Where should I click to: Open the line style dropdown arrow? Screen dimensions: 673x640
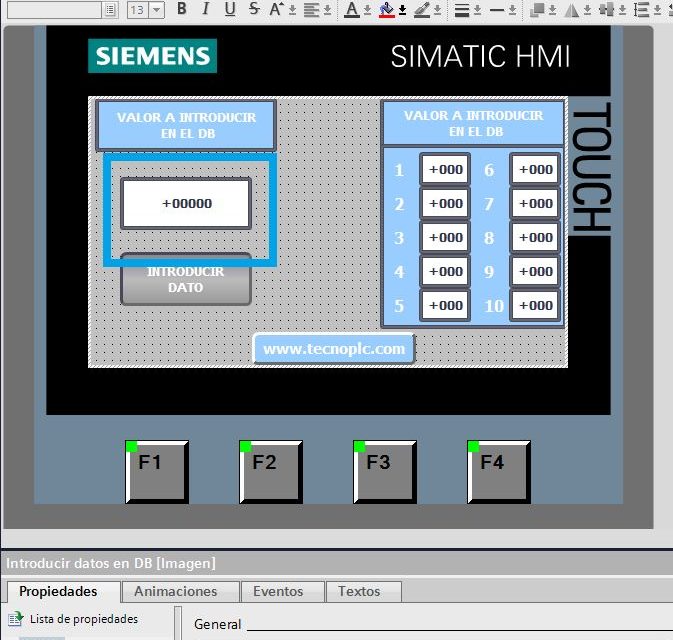click(512, 10)
